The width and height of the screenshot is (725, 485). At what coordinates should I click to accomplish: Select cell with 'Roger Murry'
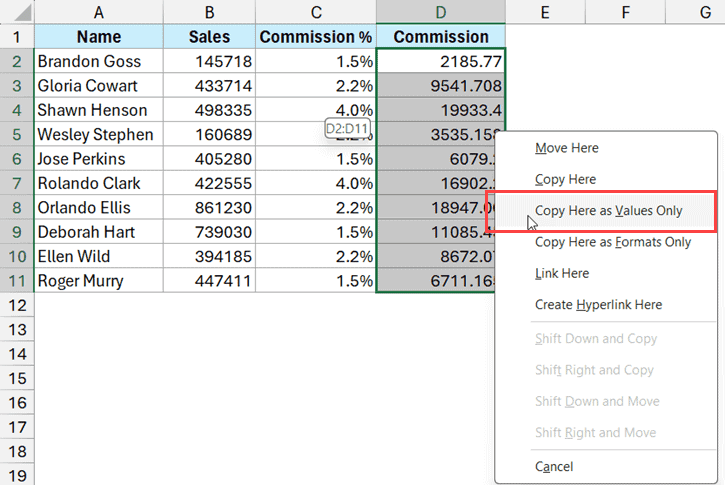98,281
